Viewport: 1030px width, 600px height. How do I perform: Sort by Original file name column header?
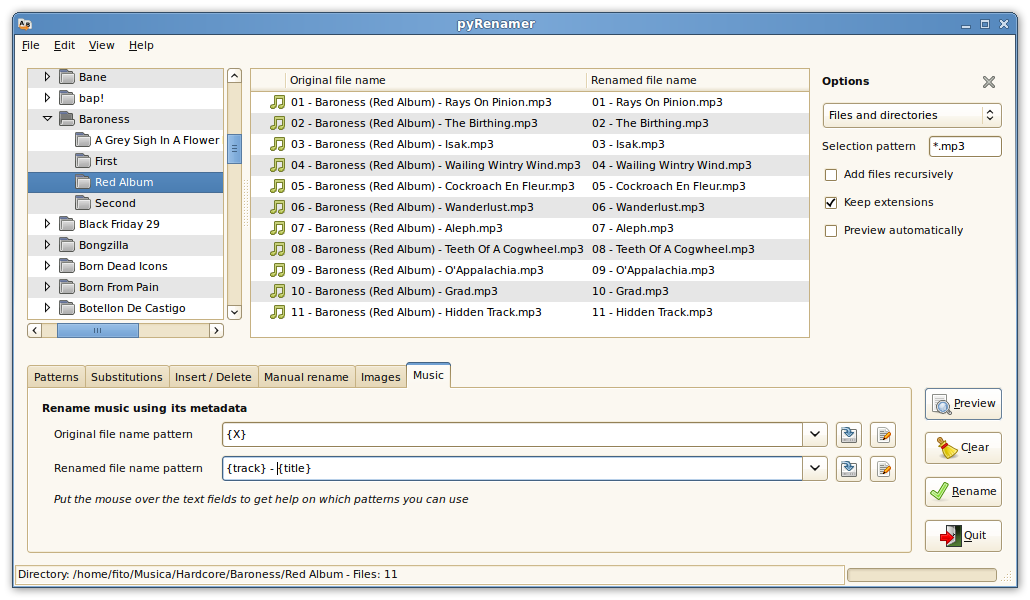435,80
